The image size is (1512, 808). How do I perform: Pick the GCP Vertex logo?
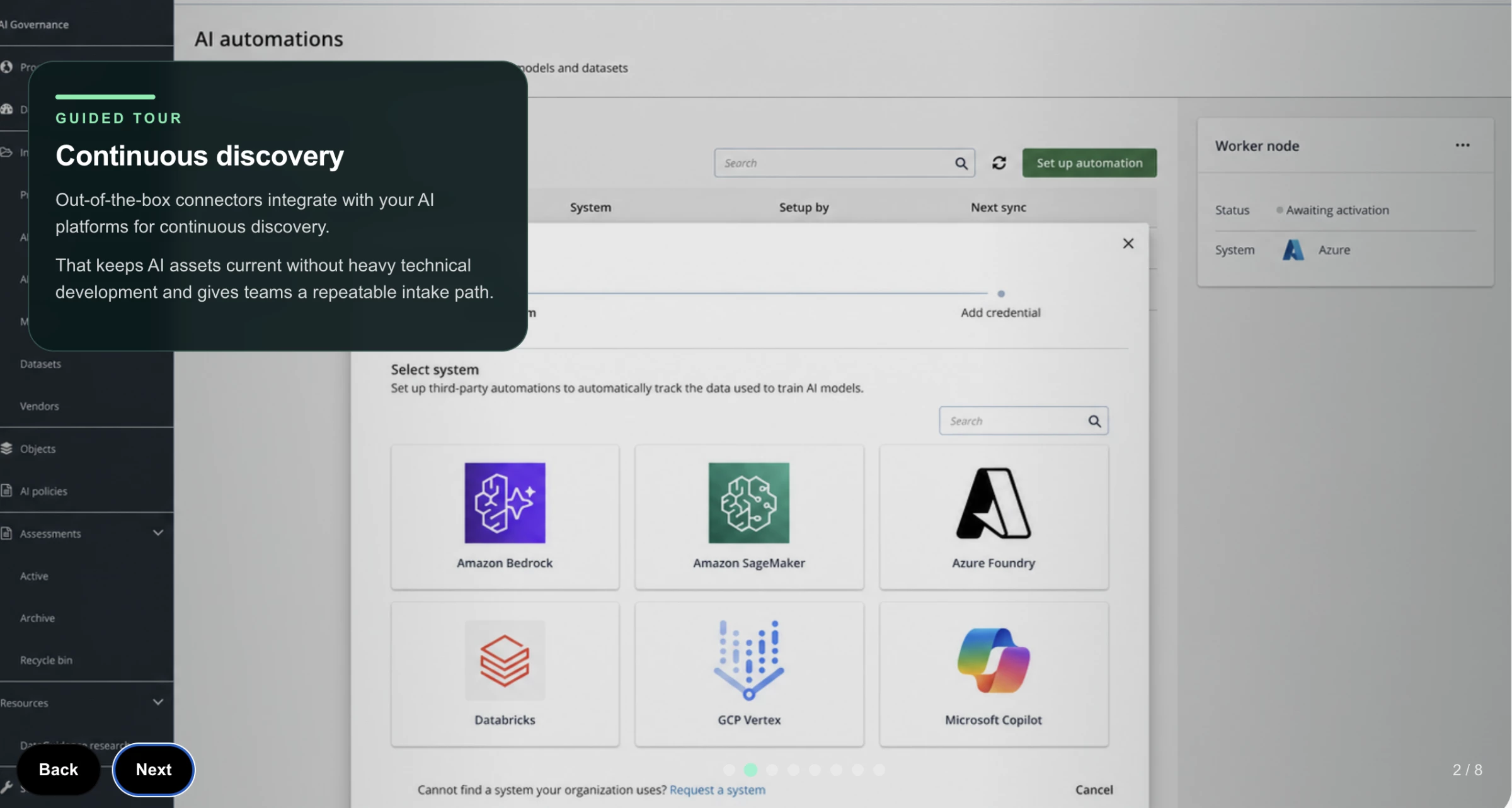(x=748, y=660)
